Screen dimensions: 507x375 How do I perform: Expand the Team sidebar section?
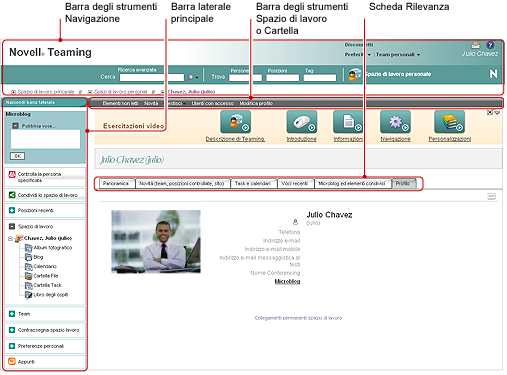(x=12, y=314)
